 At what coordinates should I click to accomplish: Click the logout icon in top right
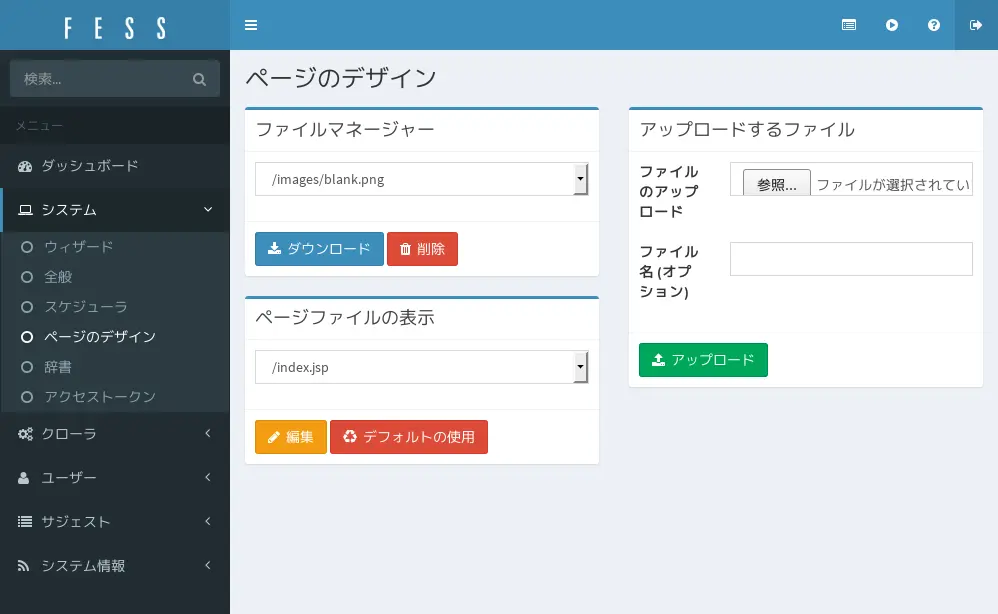[976, 25]
